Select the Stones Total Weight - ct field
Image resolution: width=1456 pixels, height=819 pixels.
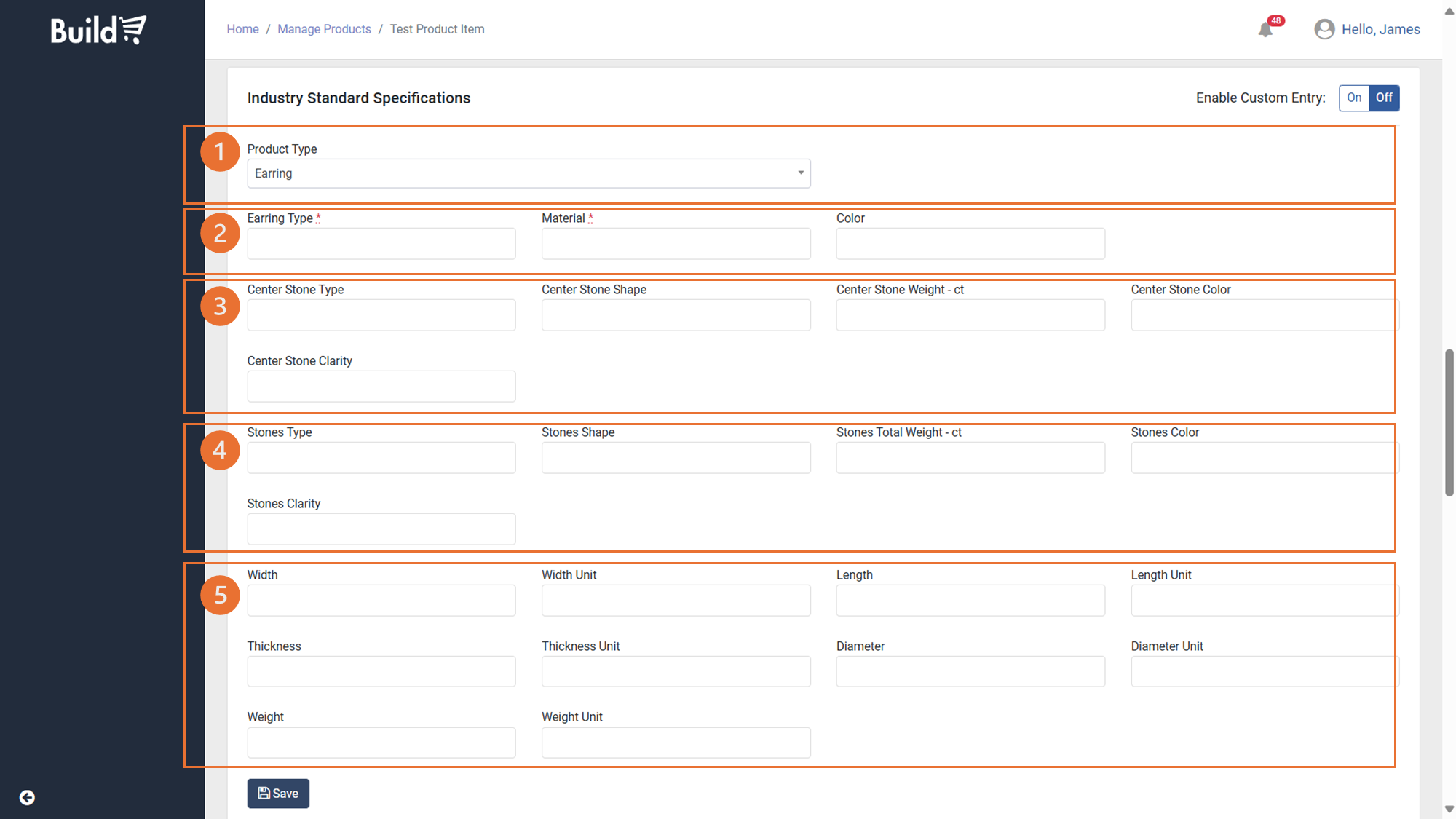[970, 457]
